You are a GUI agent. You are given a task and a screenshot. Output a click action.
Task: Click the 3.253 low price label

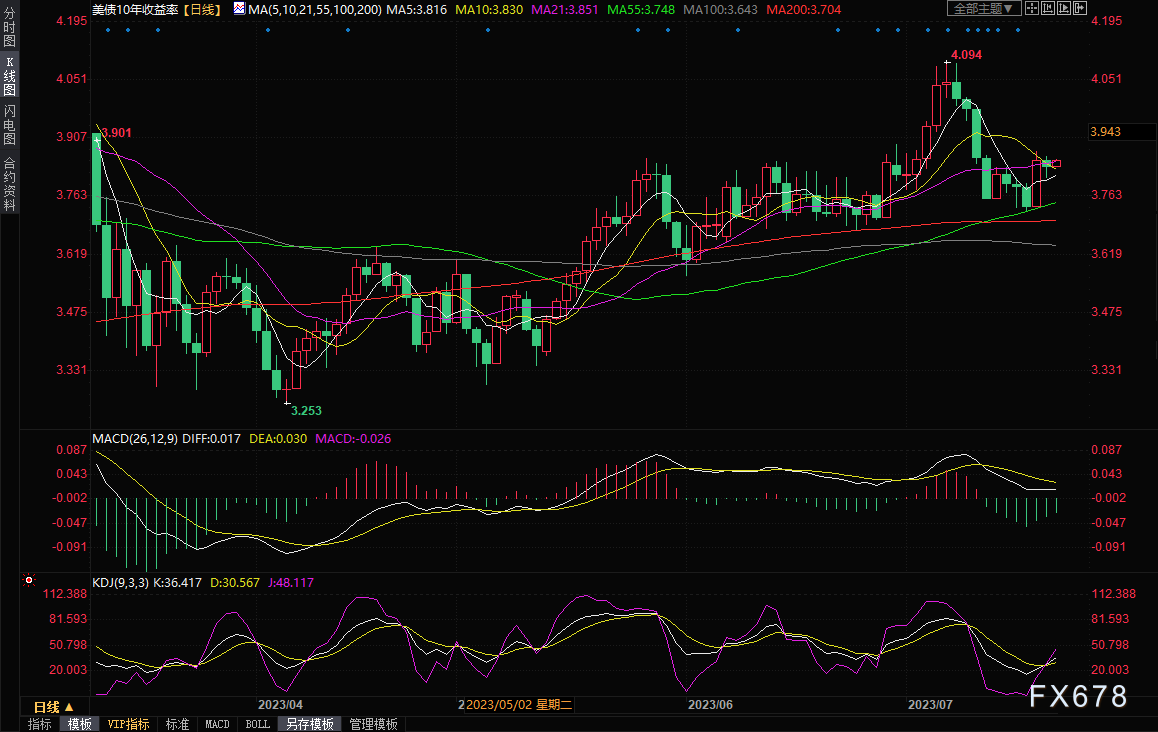[x=306, y=411]
